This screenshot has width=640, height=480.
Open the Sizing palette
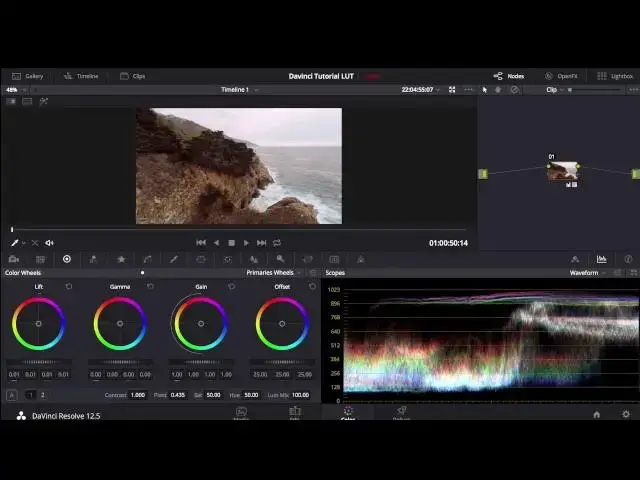point(308,259)
